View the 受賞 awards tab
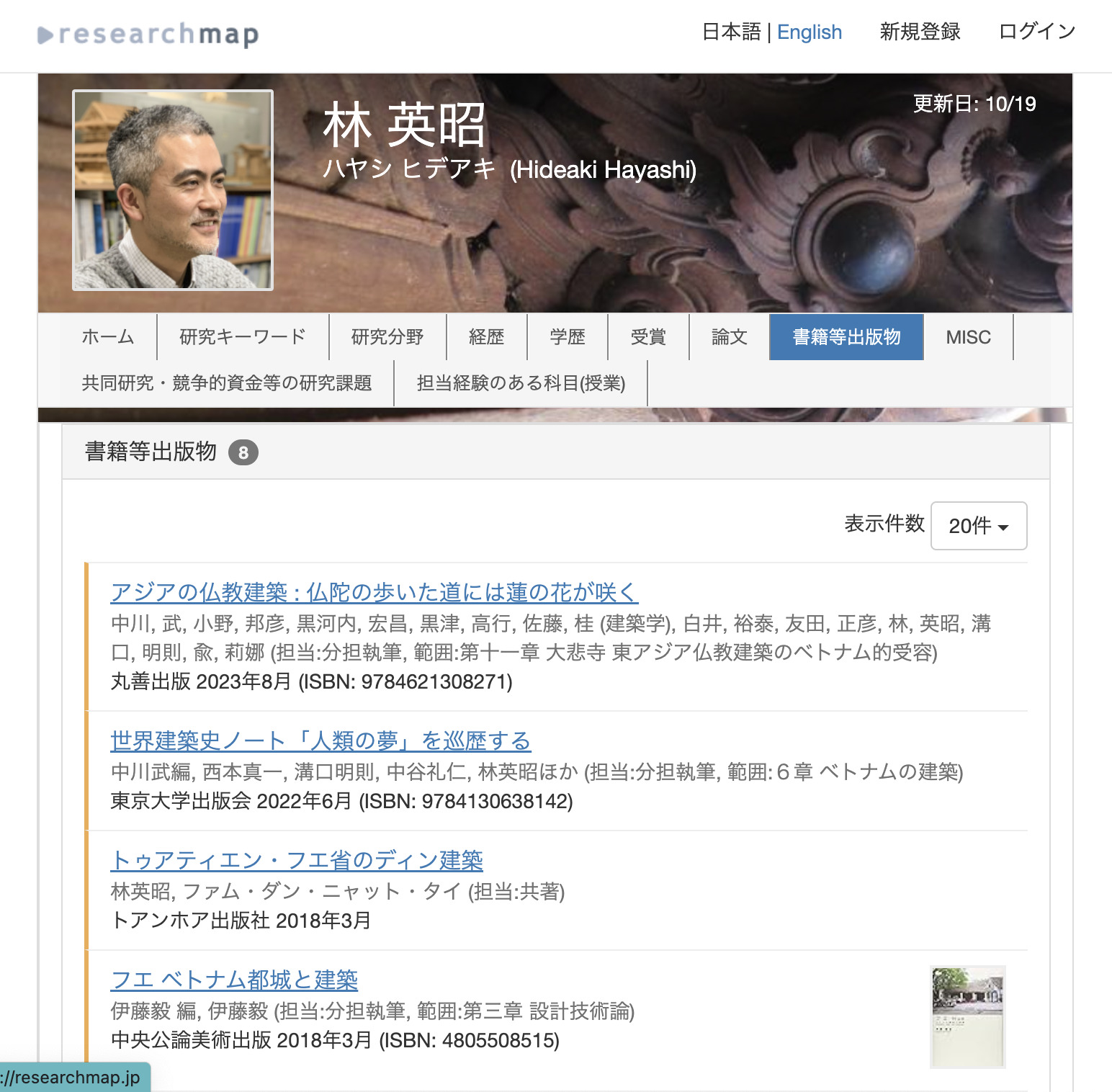 (648, 337)
